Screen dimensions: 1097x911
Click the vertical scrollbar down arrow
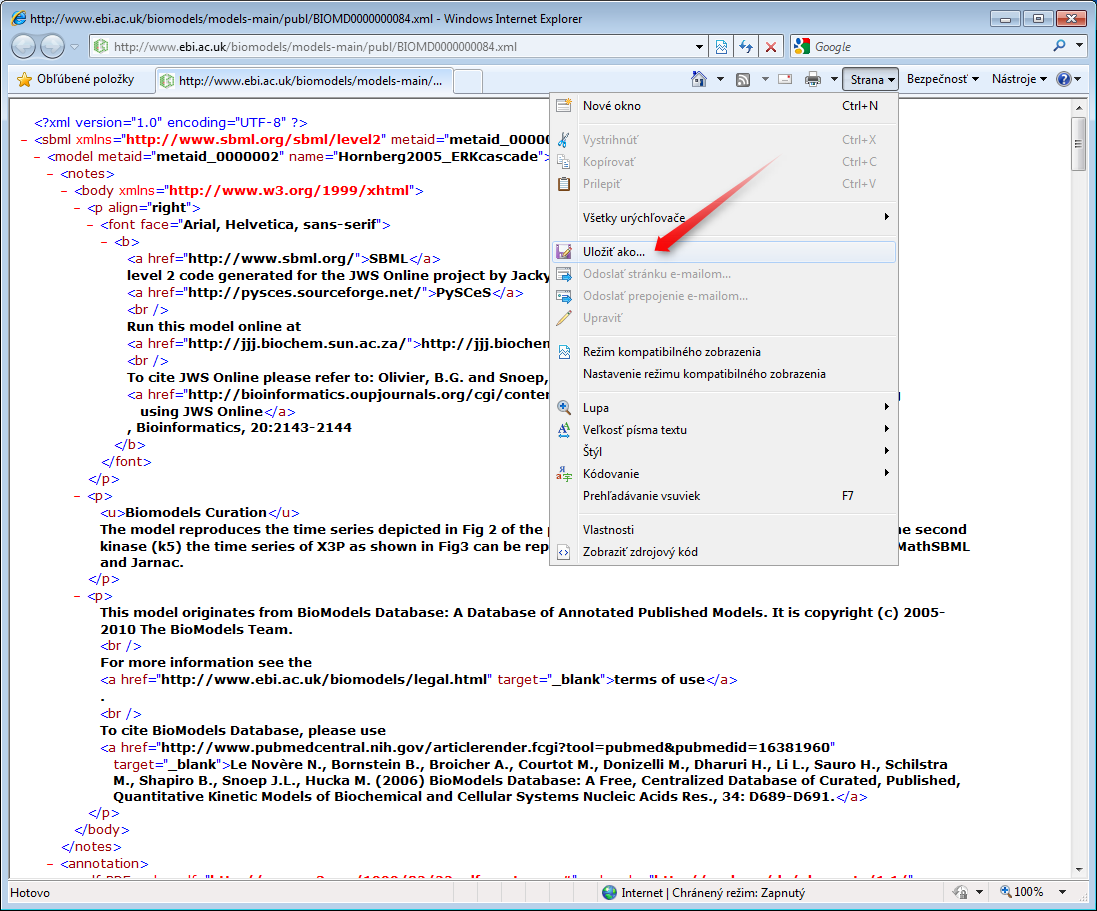[1079, 870]
